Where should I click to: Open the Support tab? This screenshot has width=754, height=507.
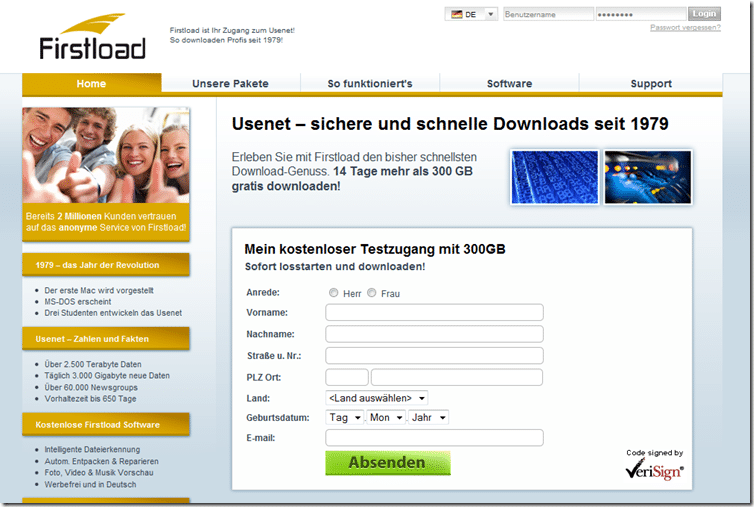tap(651, 84)
